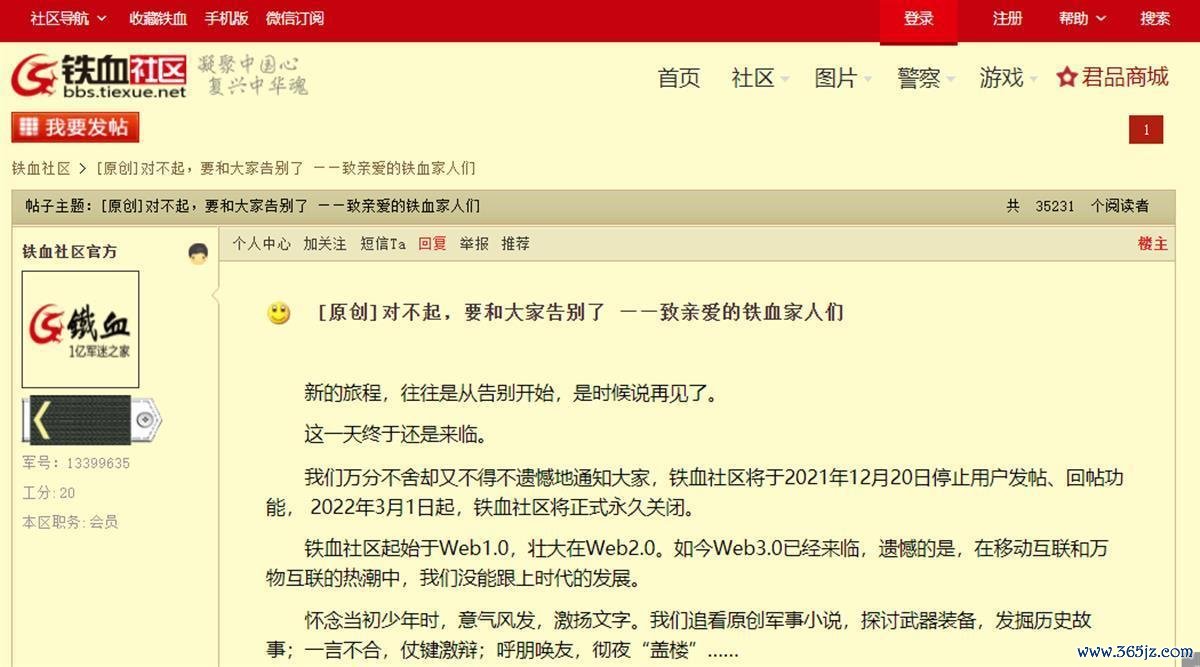This screenshot has height=667, width=1200.
Task: Go to 首页 home tab
Action: tap(679, 78)
